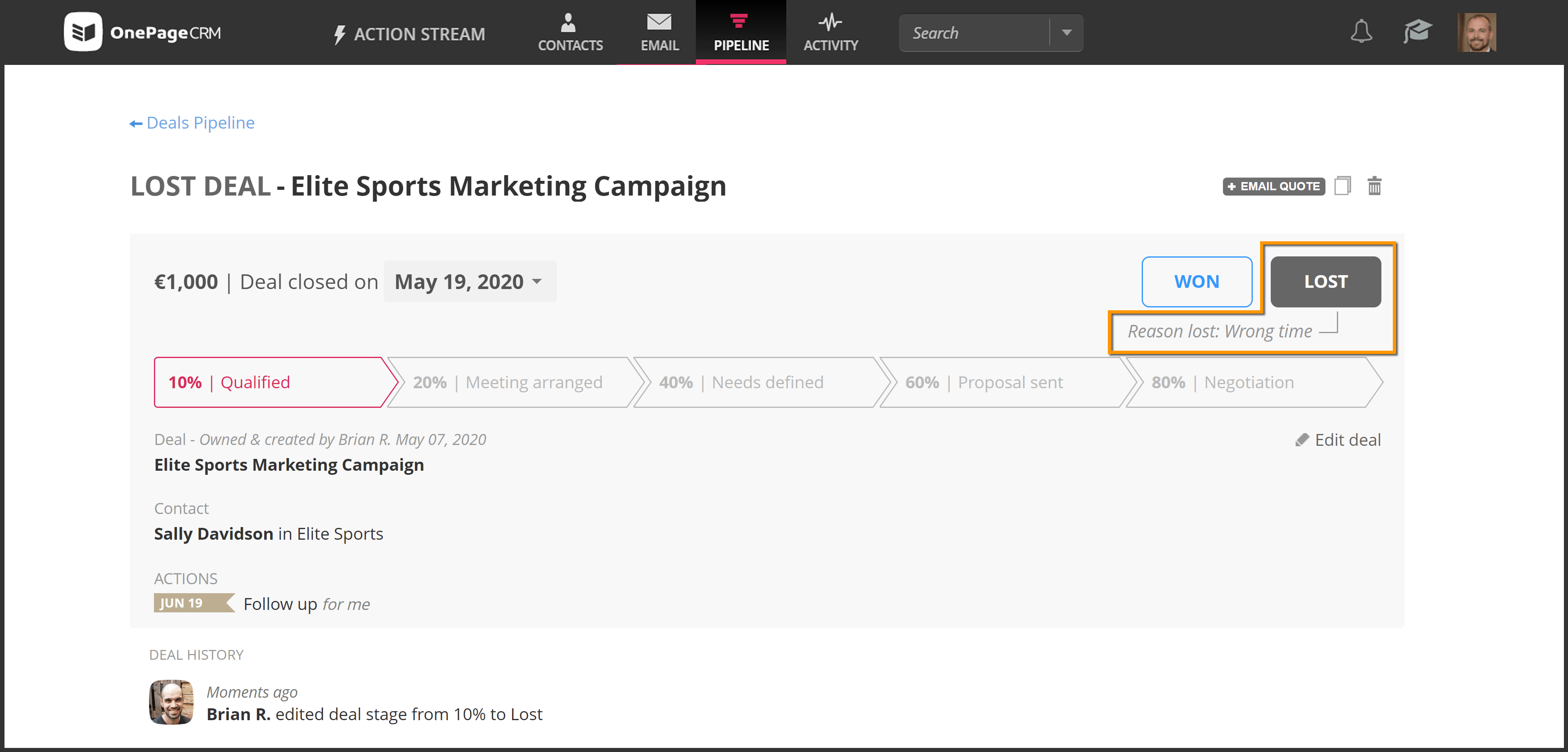Click the OnePageCRM logo
Viewport: 1568px width, 752px height.
pos(143,31)
